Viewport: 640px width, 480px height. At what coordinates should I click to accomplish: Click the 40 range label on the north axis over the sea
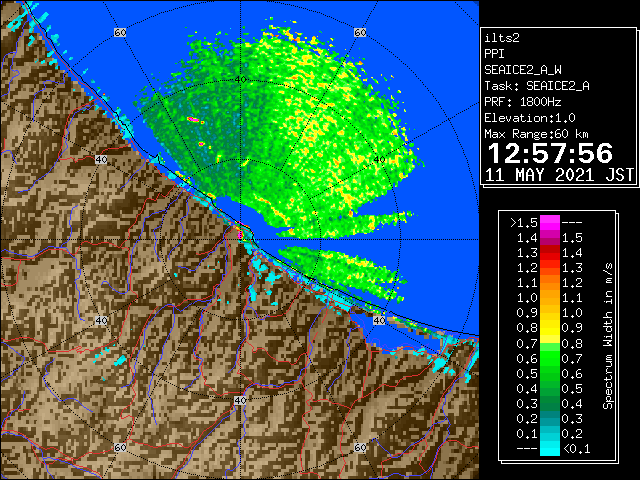pyautogui.click(x=240, y=79)
